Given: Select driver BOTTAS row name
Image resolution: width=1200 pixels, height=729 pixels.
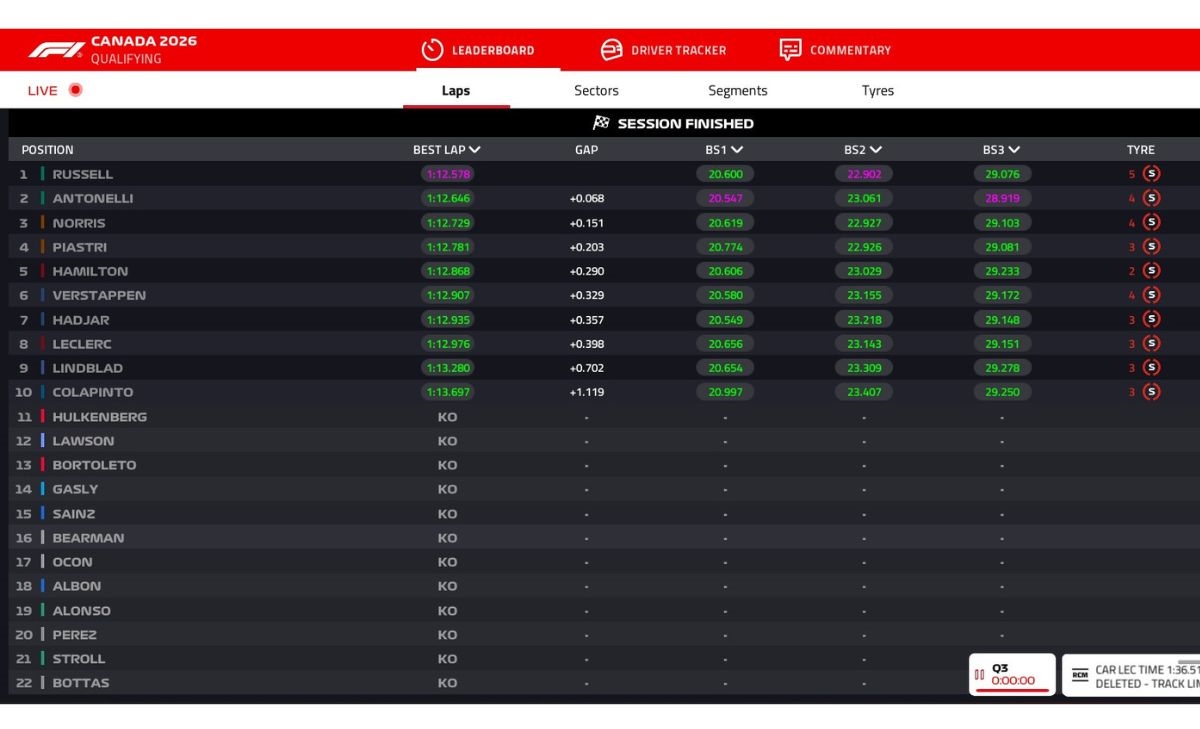Looking at the screenshot, I should point(81,683).
